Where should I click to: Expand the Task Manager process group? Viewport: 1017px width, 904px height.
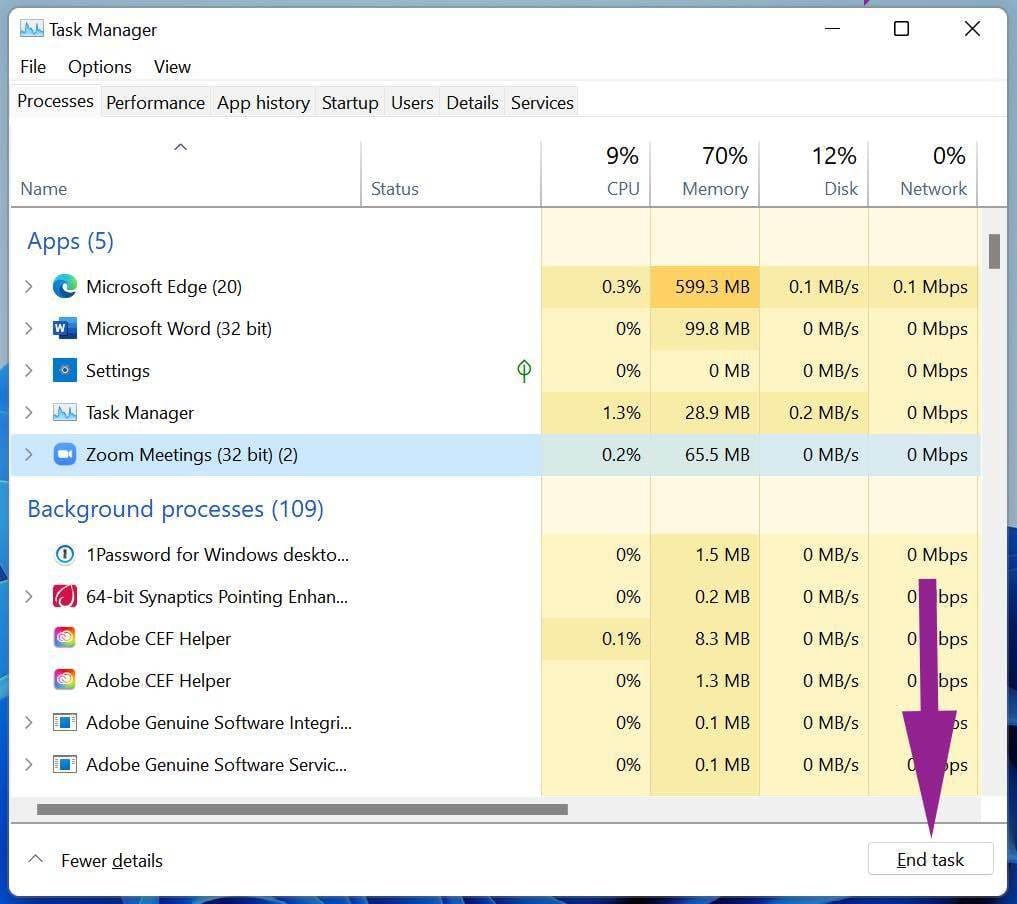pyautogui.click(x=29, y=412)
